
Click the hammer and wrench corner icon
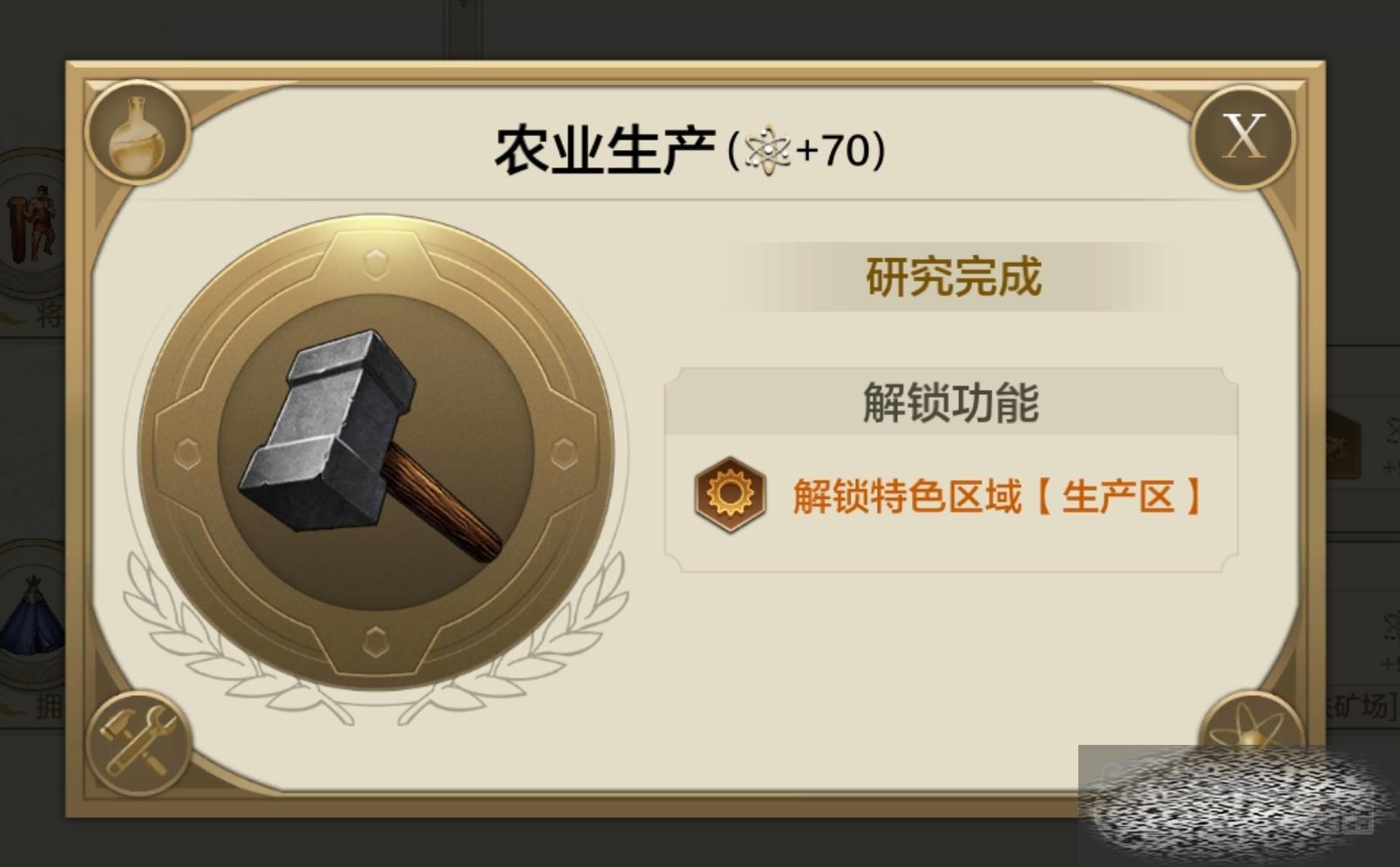pyautogui.click(x=138, y=742)
